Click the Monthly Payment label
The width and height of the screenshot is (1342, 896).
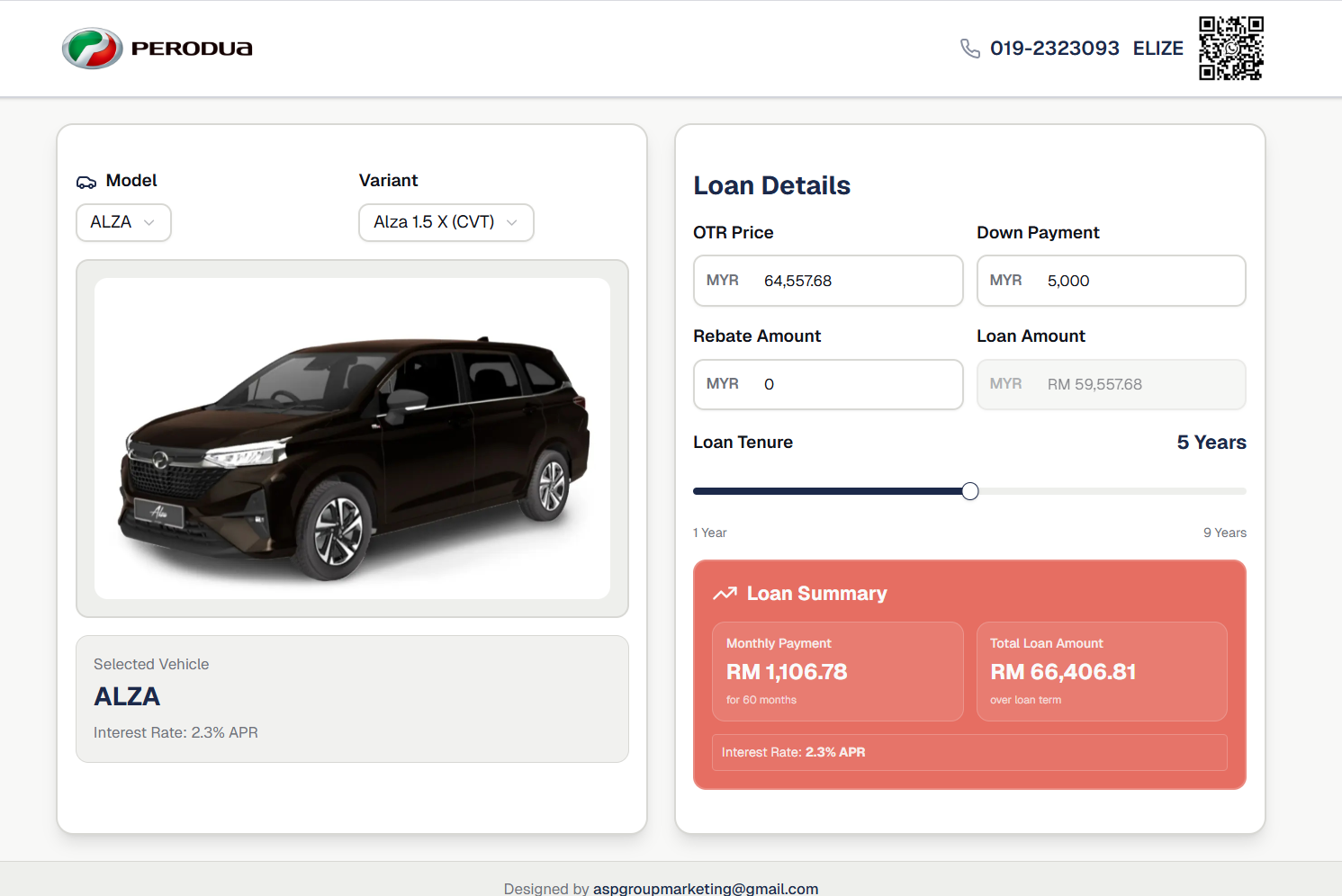(779, 643)
